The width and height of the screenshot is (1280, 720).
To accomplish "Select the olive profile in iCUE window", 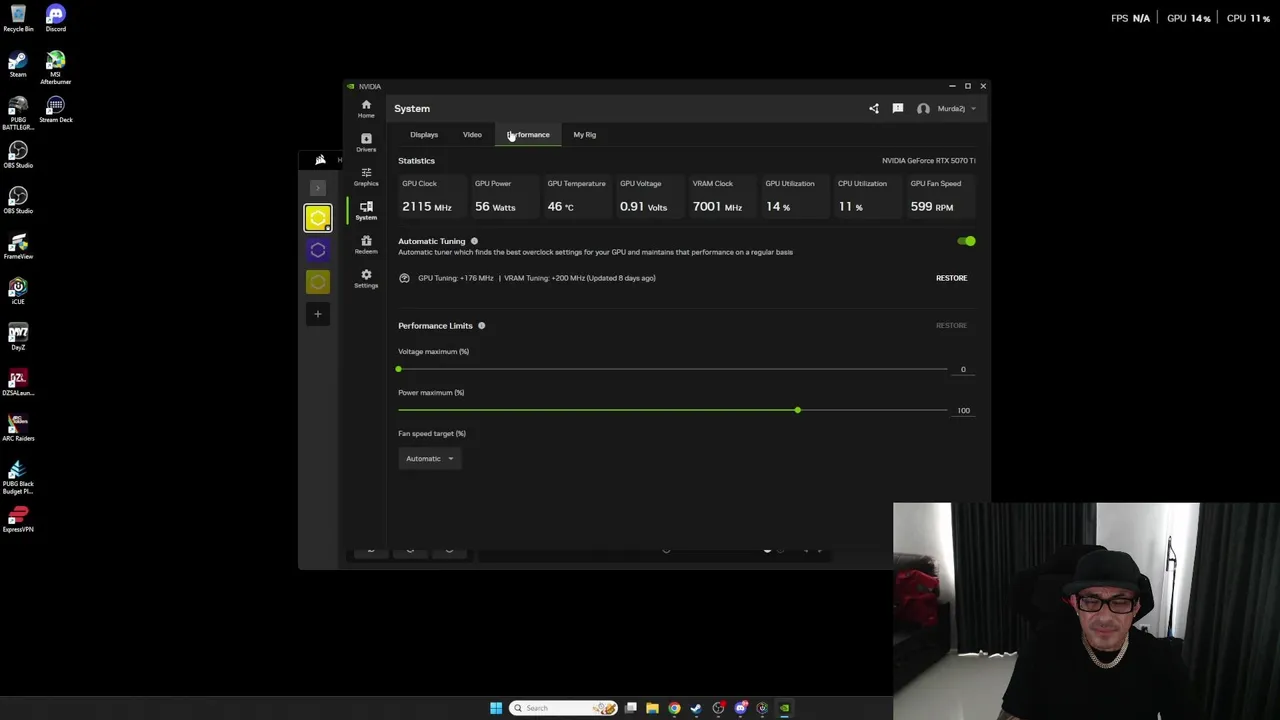I will point(318,282).
